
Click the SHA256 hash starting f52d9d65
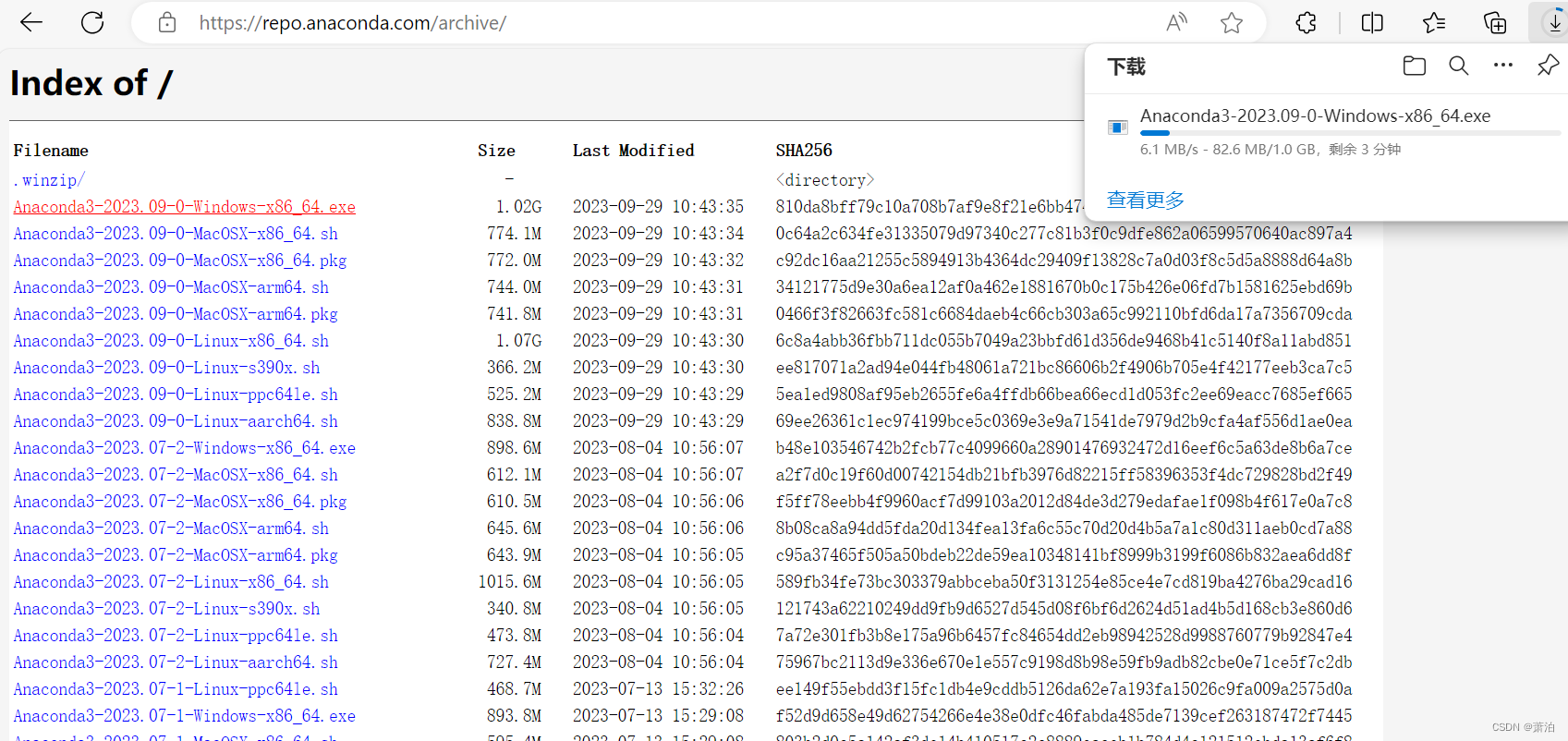point(1064,716)
